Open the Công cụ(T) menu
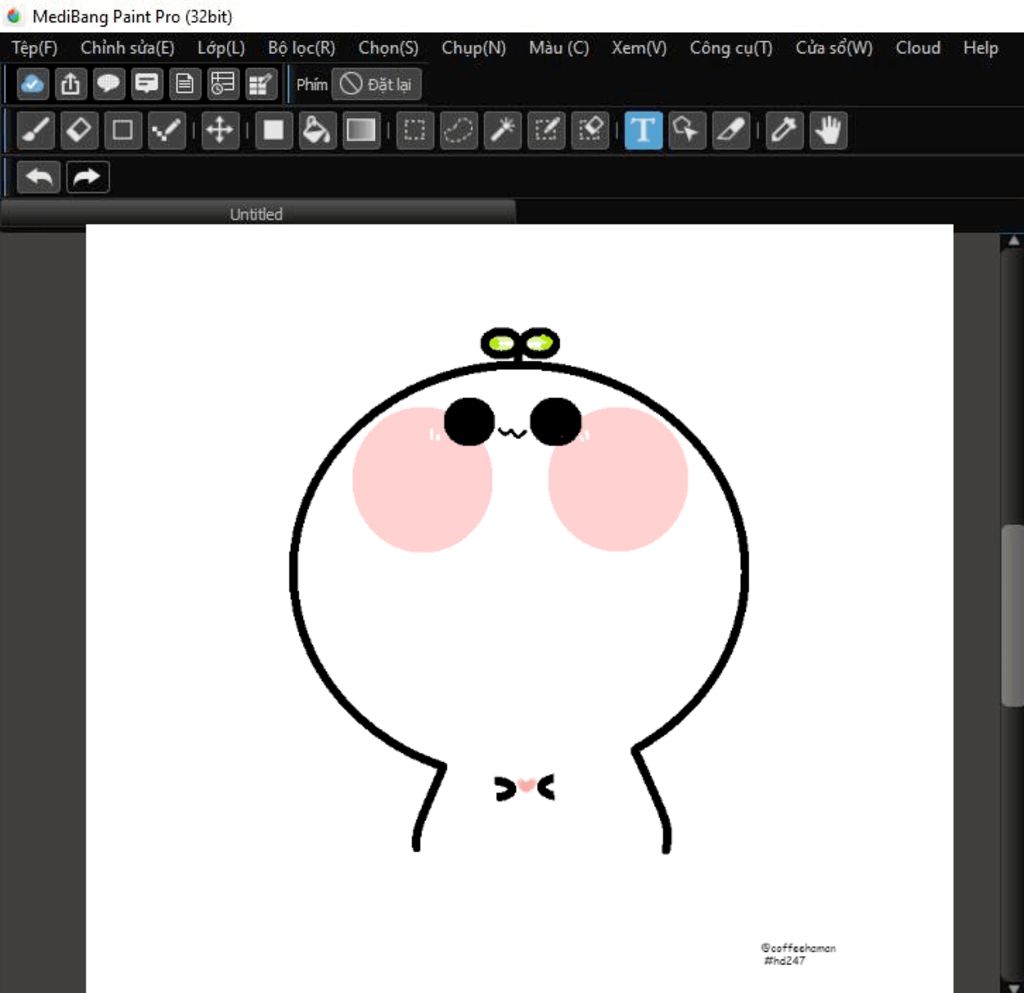1024x993 pixels. pos(731,48)
